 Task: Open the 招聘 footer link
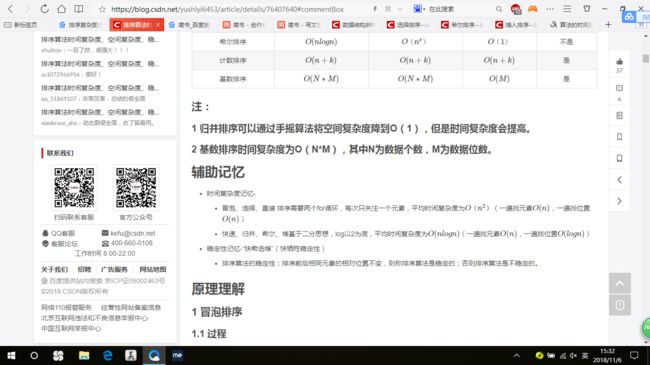pyautogui.click(x=84, y=269)
